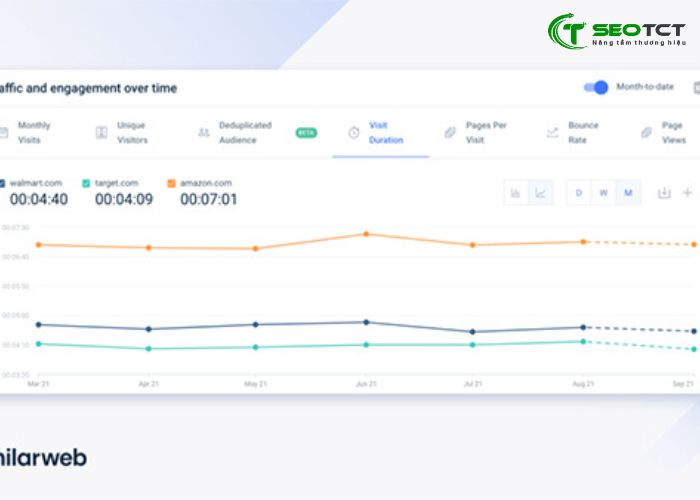This screenshot has height=500, width=700.
Task: Click the target.com Apr 21 data point
Action: point(149,349)
